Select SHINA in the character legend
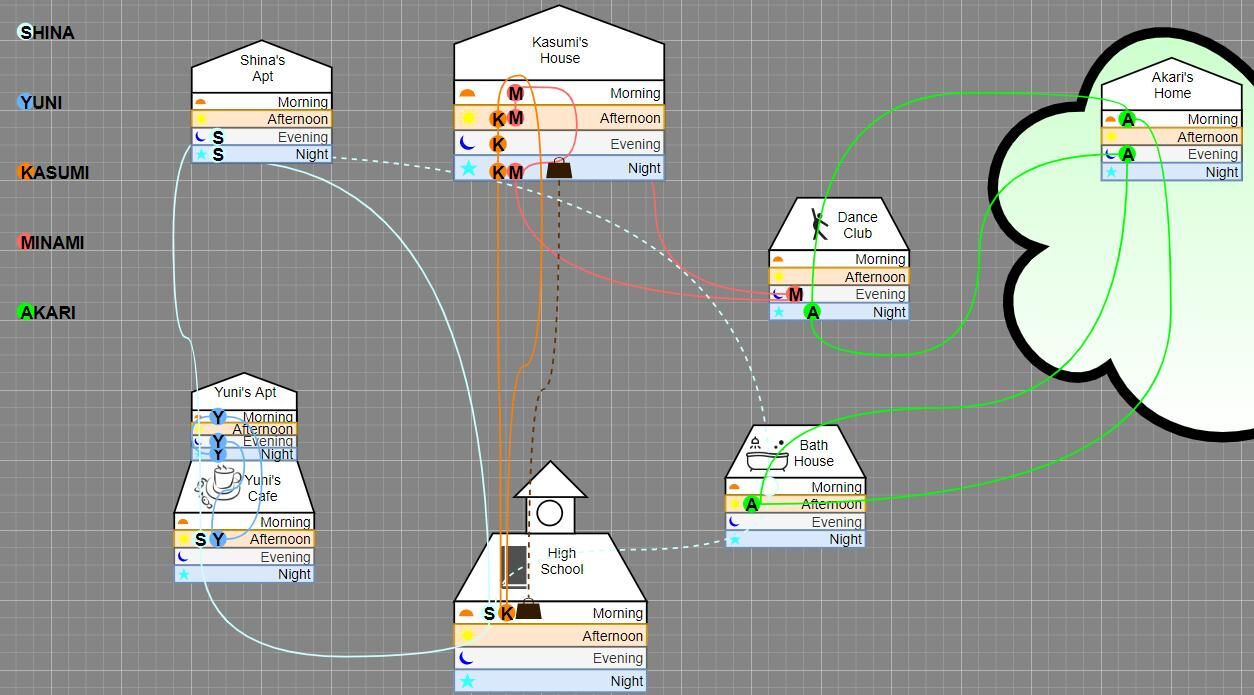The width and height of the screenshot is (1254, 695). tap(47, 33)
